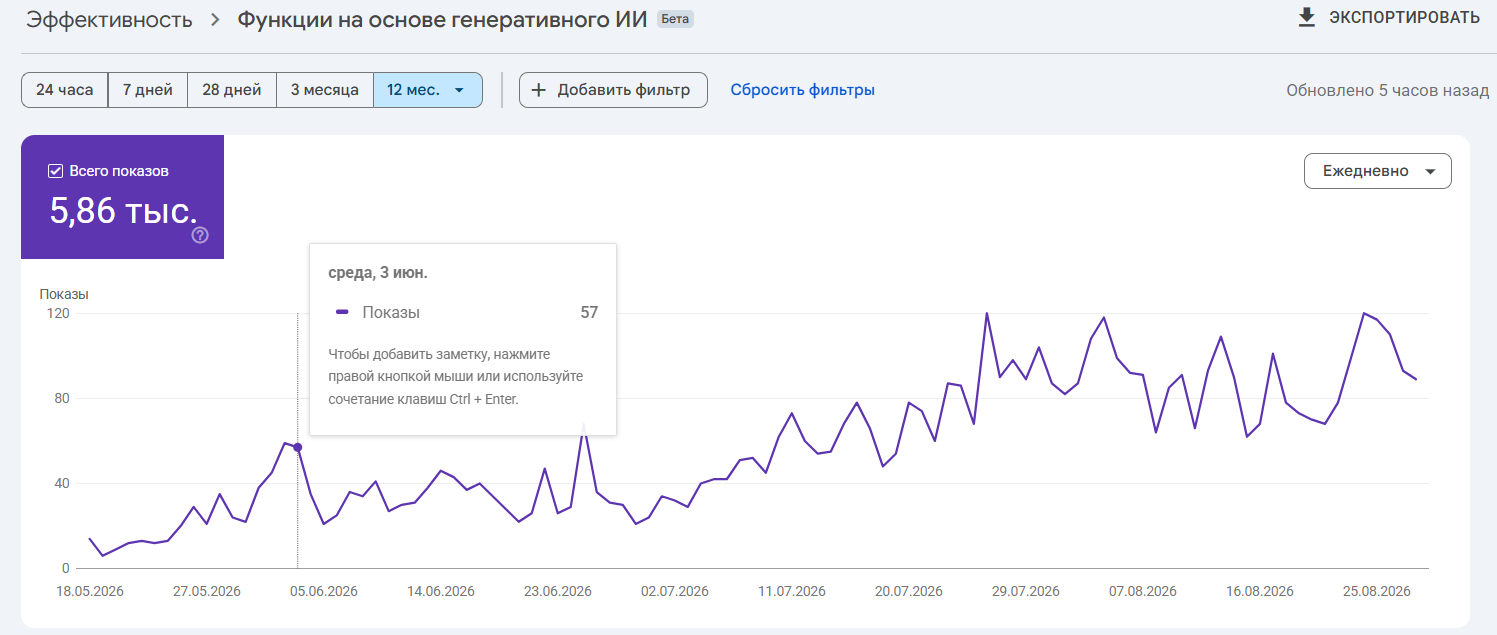Click the plus icon in Добавить фильтр
The height and width of the screenshot is (635, 1497).
pyautogui.click(x=538, y=90)
